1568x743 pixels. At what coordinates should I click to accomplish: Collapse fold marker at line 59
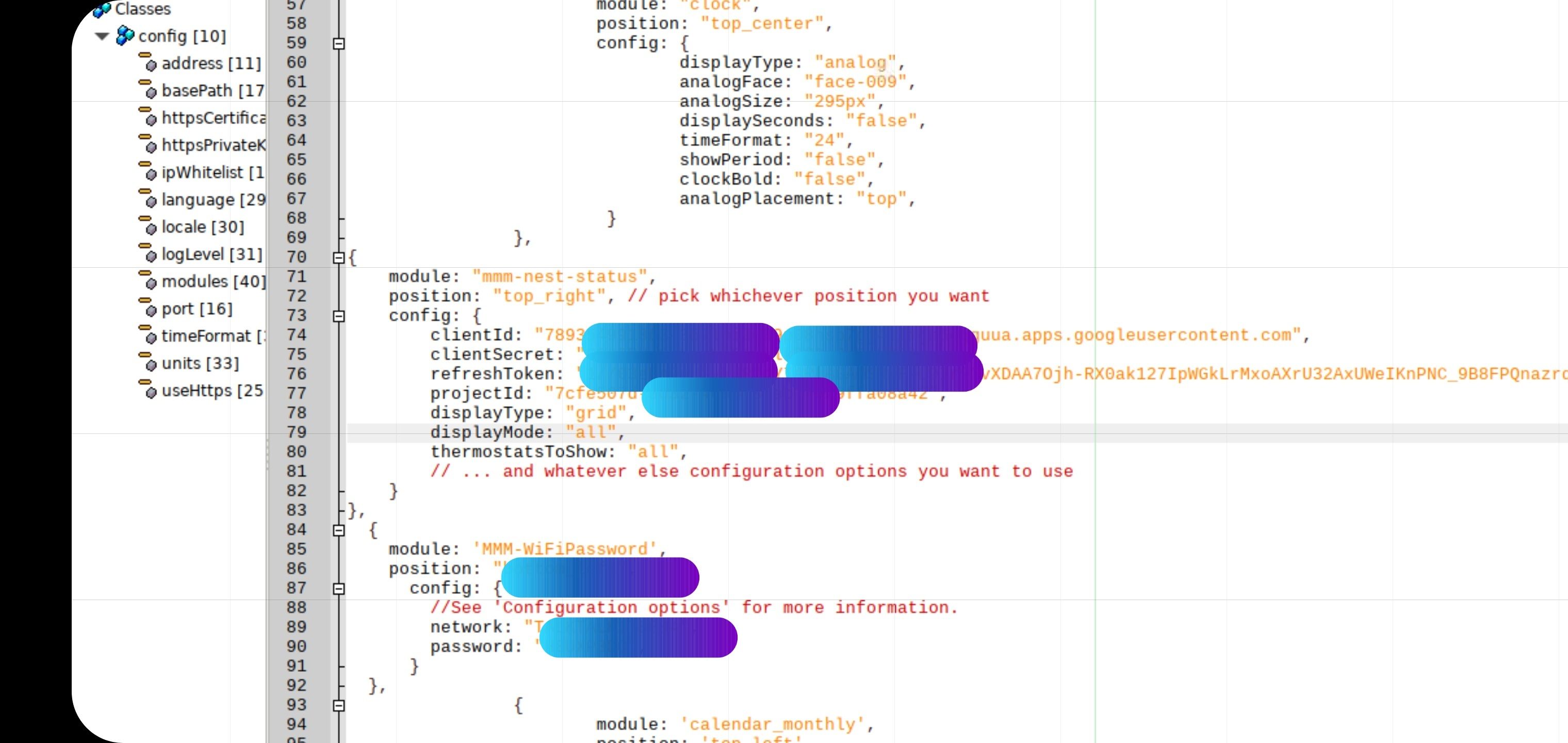(339, 44)
